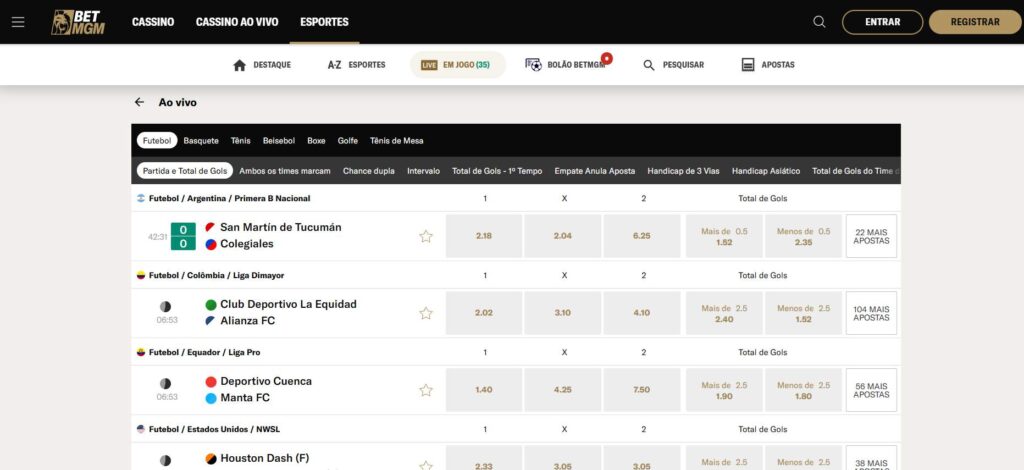The image size is (1024, 470).
Task: Bet San Martín de Tucumán win at 2.18
Action: [x=484, y=236]
